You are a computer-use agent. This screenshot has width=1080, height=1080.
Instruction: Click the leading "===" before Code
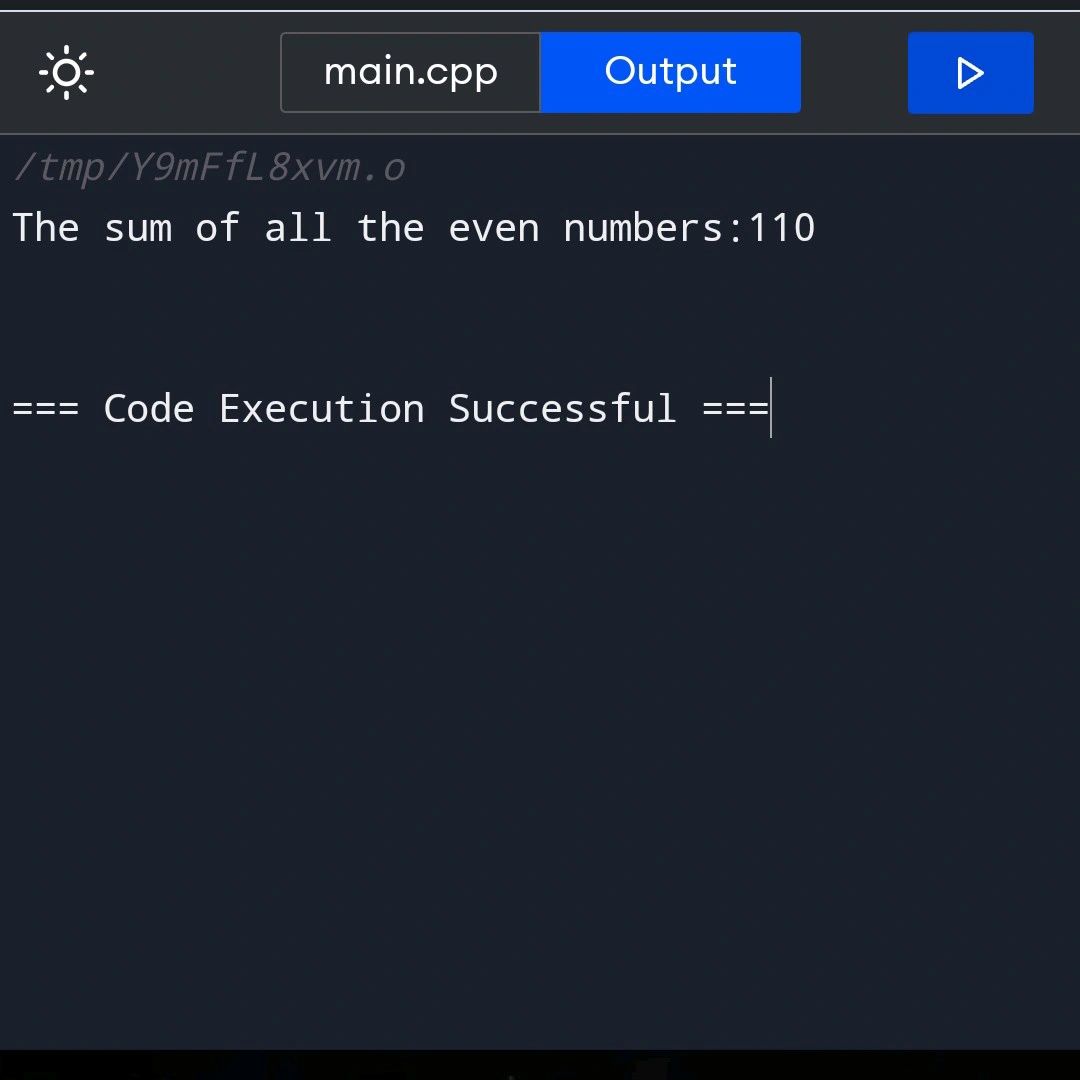(45, 408)
